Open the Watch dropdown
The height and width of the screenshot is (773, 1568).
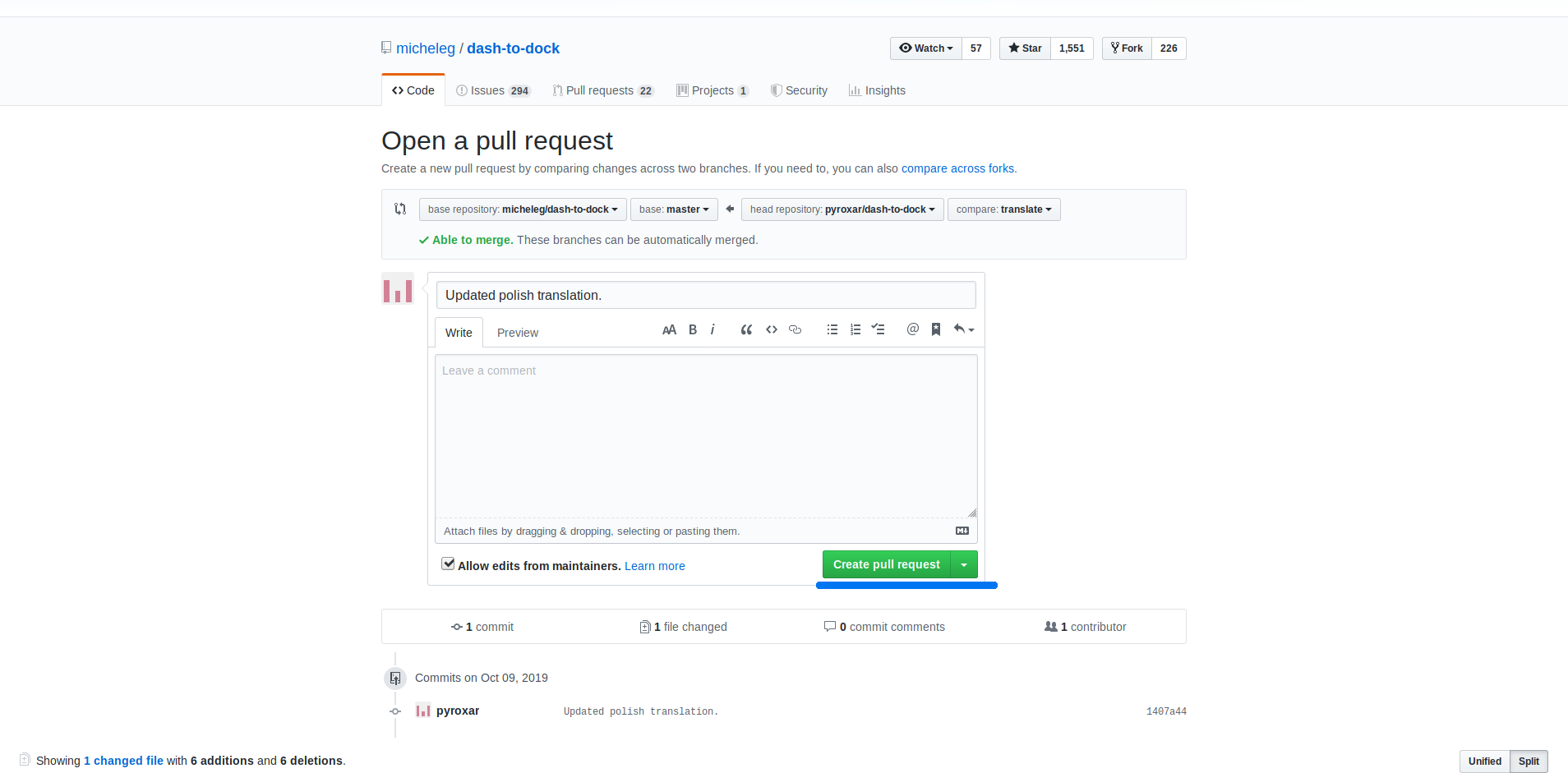coord(926,48)
